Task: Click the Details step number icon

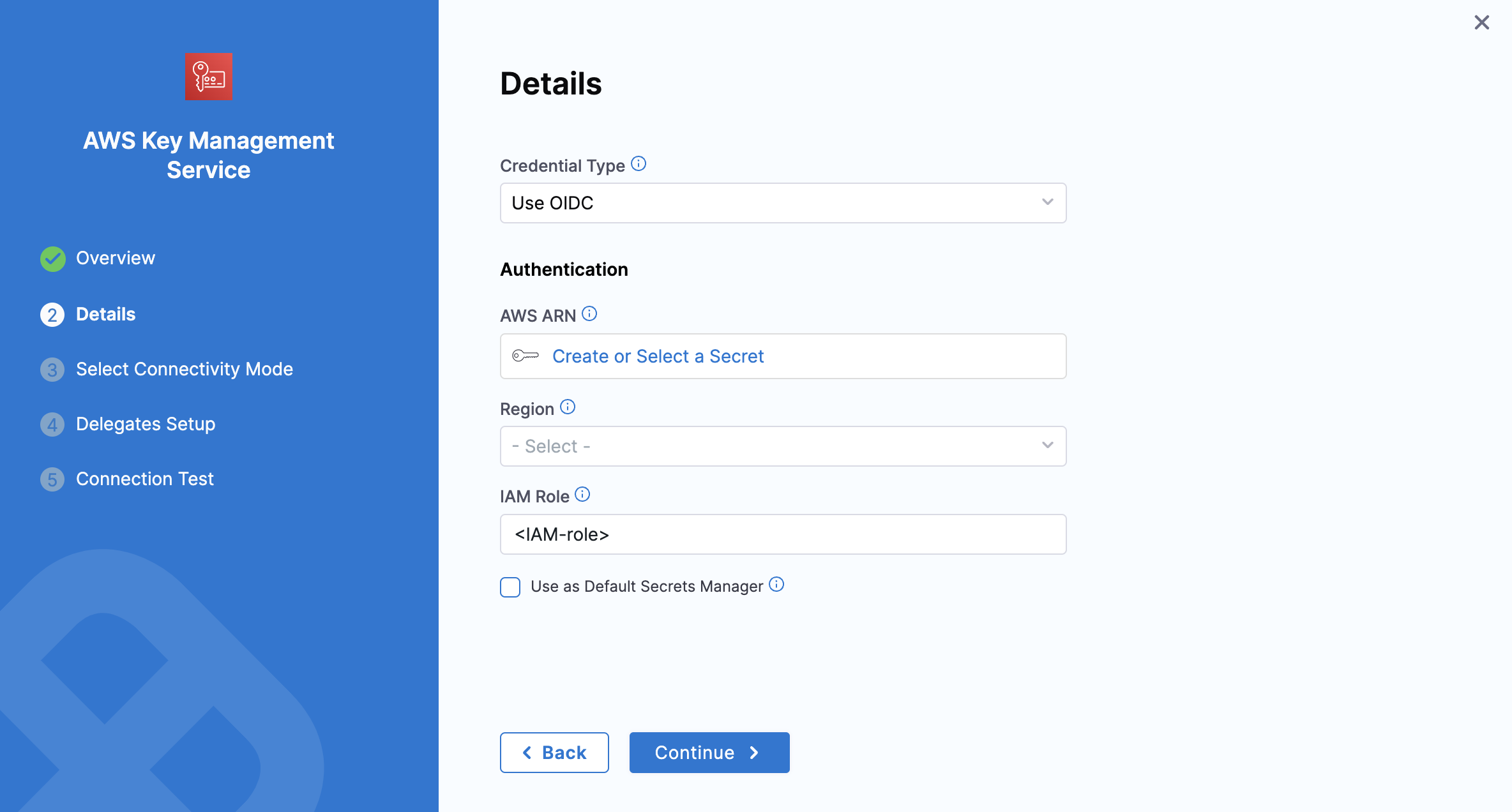Action: [x=51, y=313]
